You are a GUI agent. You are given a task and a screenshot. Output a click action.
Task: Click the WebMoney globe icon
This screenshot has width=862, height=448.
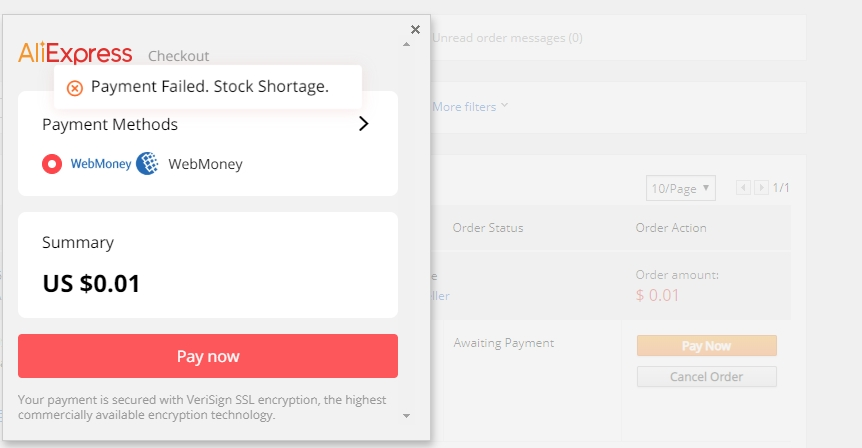(147, 164)
